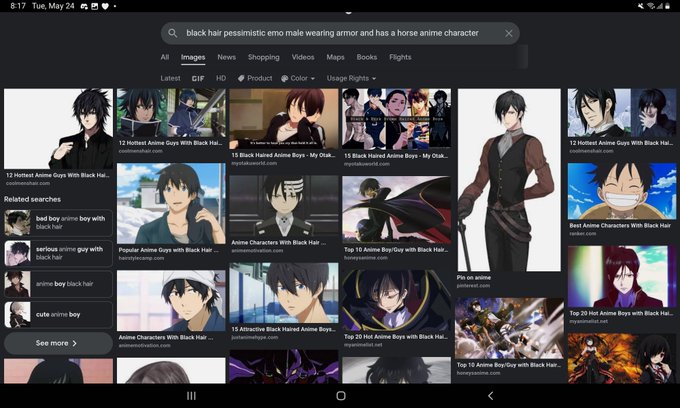This screenshot has height=408, width=680.
Task: Click the ranker.com source text
Action: point(582,234)
